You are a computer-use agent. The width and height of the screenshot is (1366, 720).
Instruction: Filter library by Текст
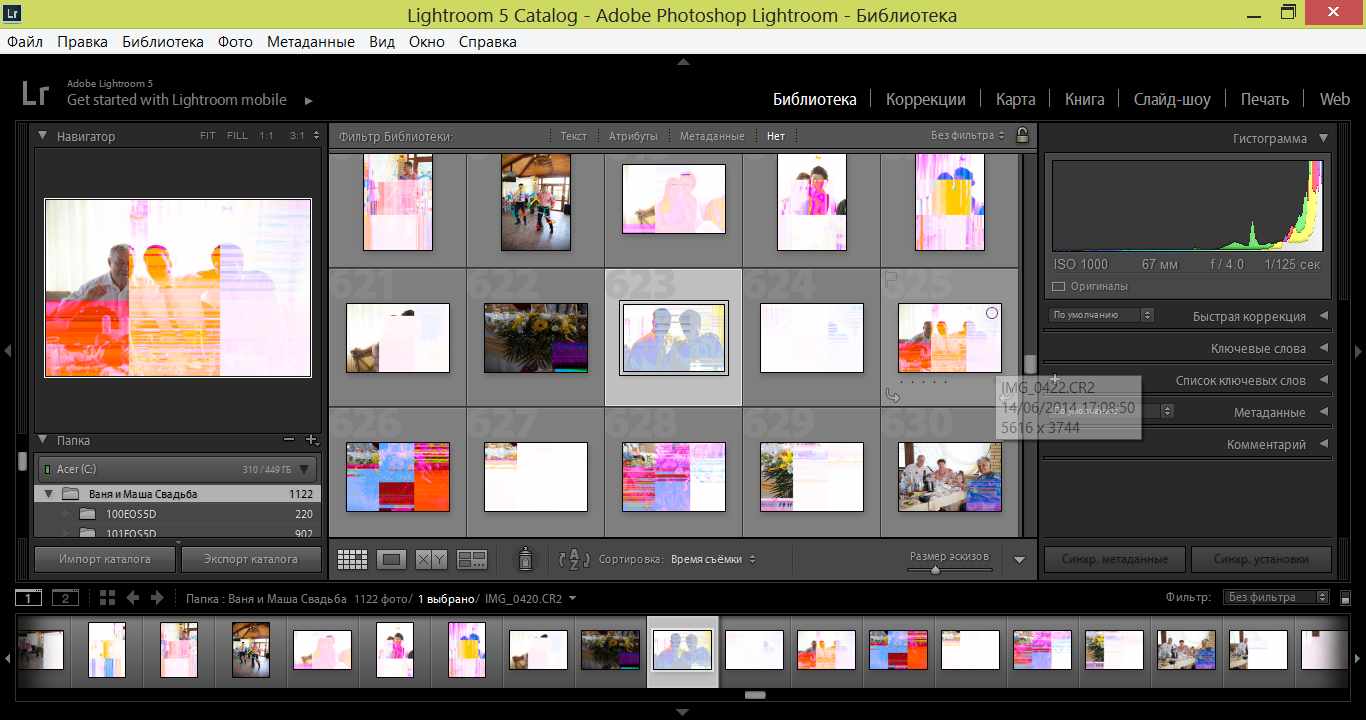574,136
